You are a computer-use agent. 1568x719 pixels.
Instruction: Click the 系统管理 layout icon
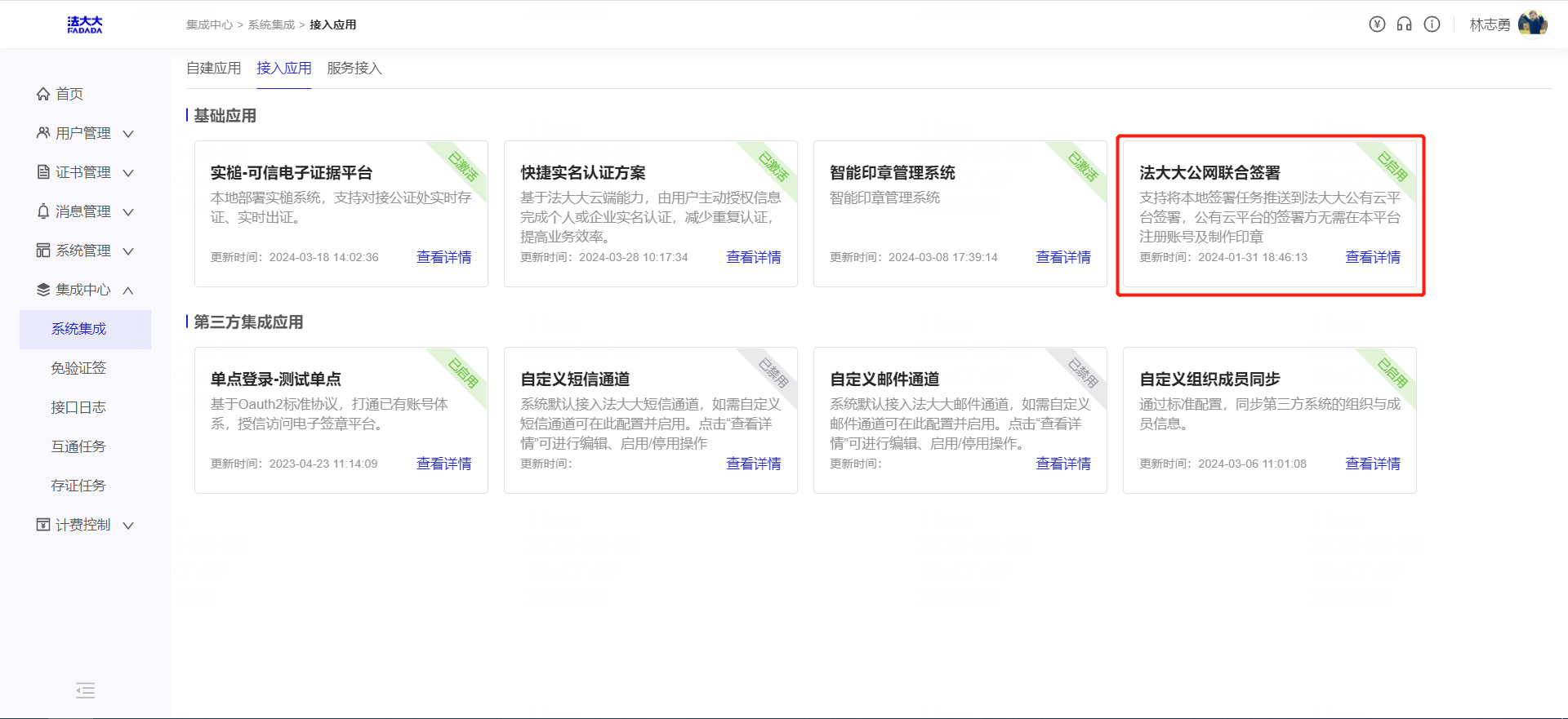click(x=43, y=251)
